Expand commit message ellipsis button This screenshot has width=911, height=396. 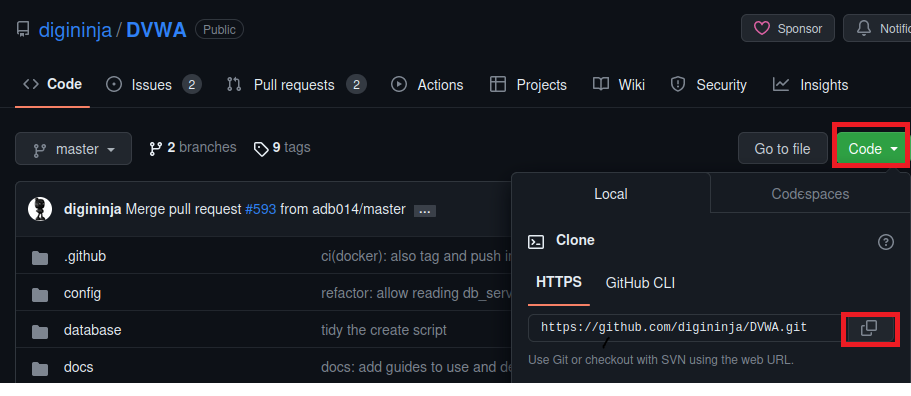pyautogui.click(x=424, y=211)
